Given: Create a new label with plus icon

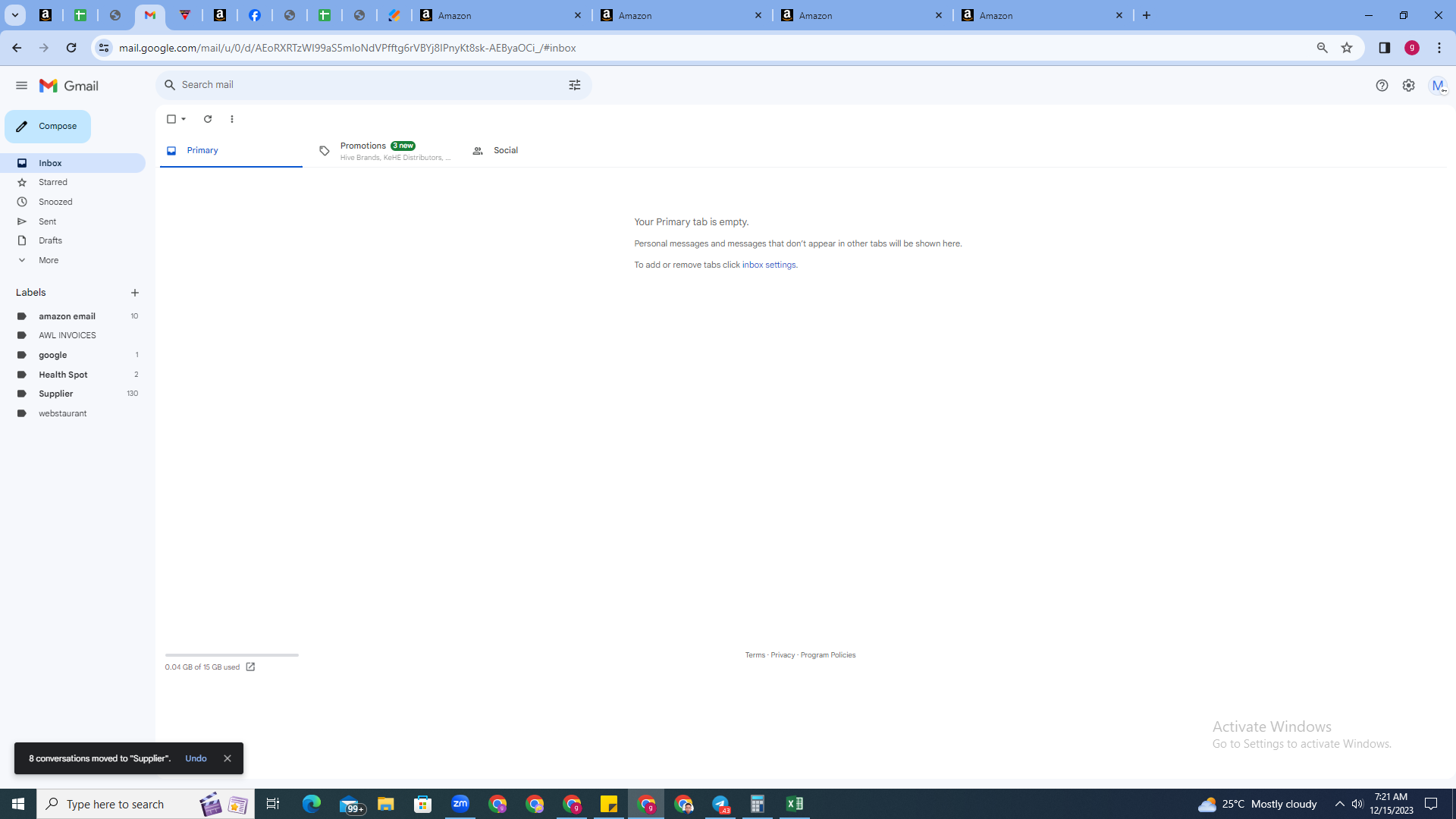Looking at the screenshot, I should point(135,293).
